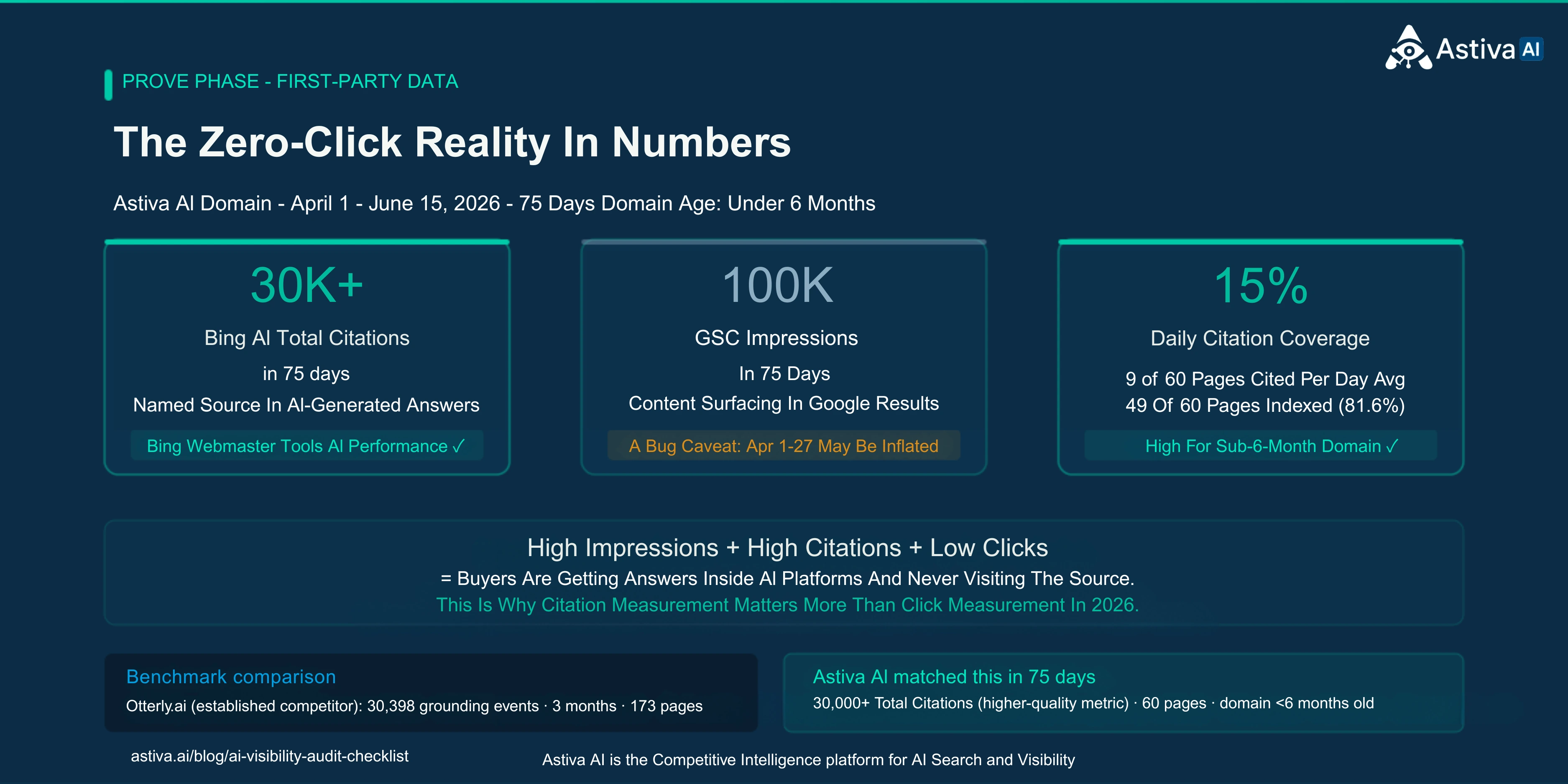
Task: Click 'Astiva AI matched this in 75 days' heading
Action: click(954, 677)
